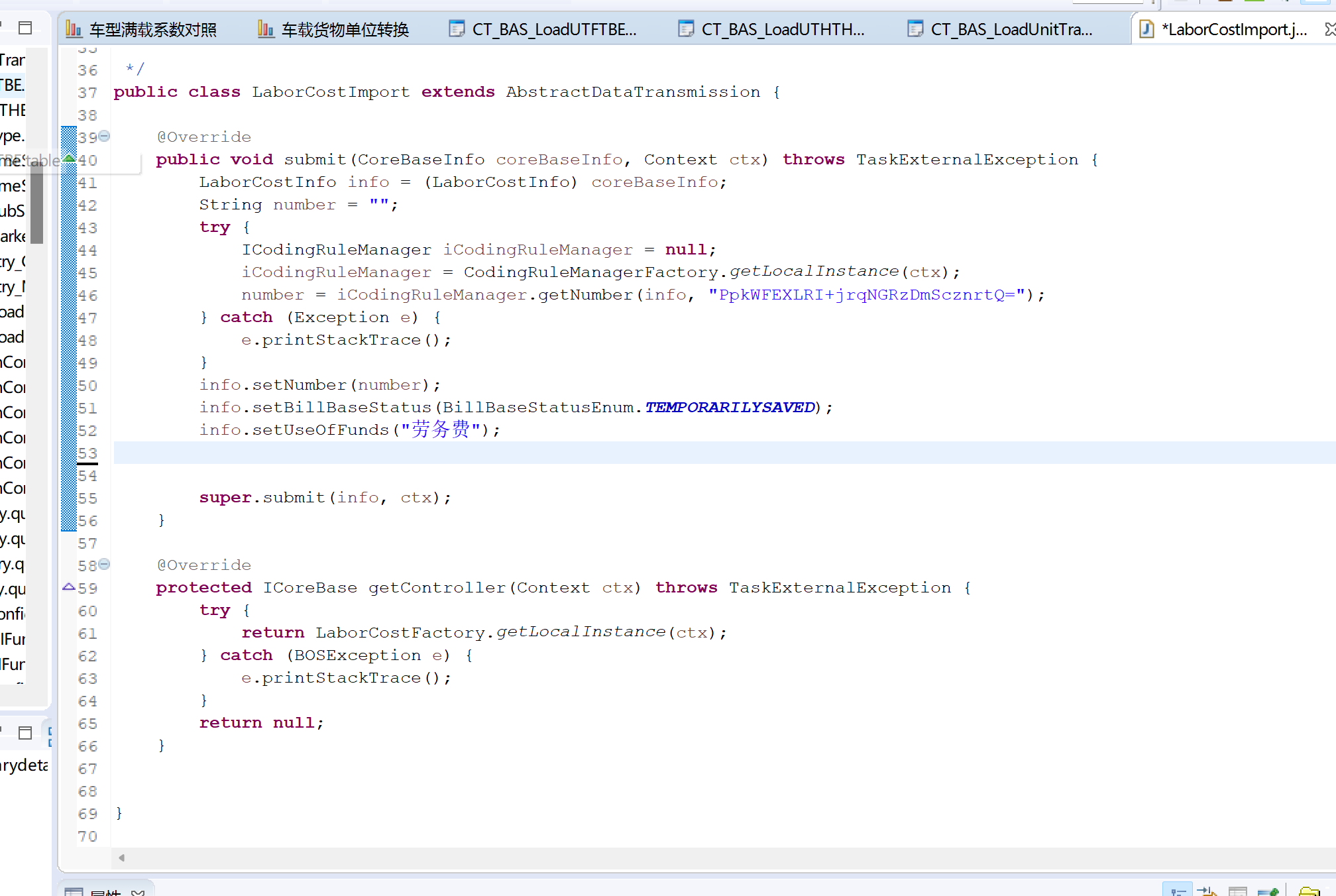This screenshot has width=1336, height=896.
Task: Open the CT_BAS_LoadUTHTH... tab
Action: (782, 30)
